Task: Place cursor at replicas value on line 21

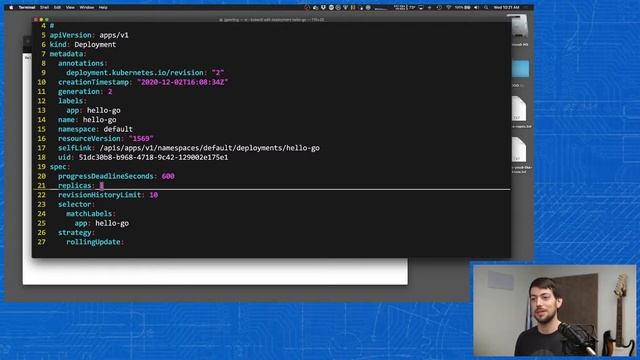Action: (x=102, y=185)
